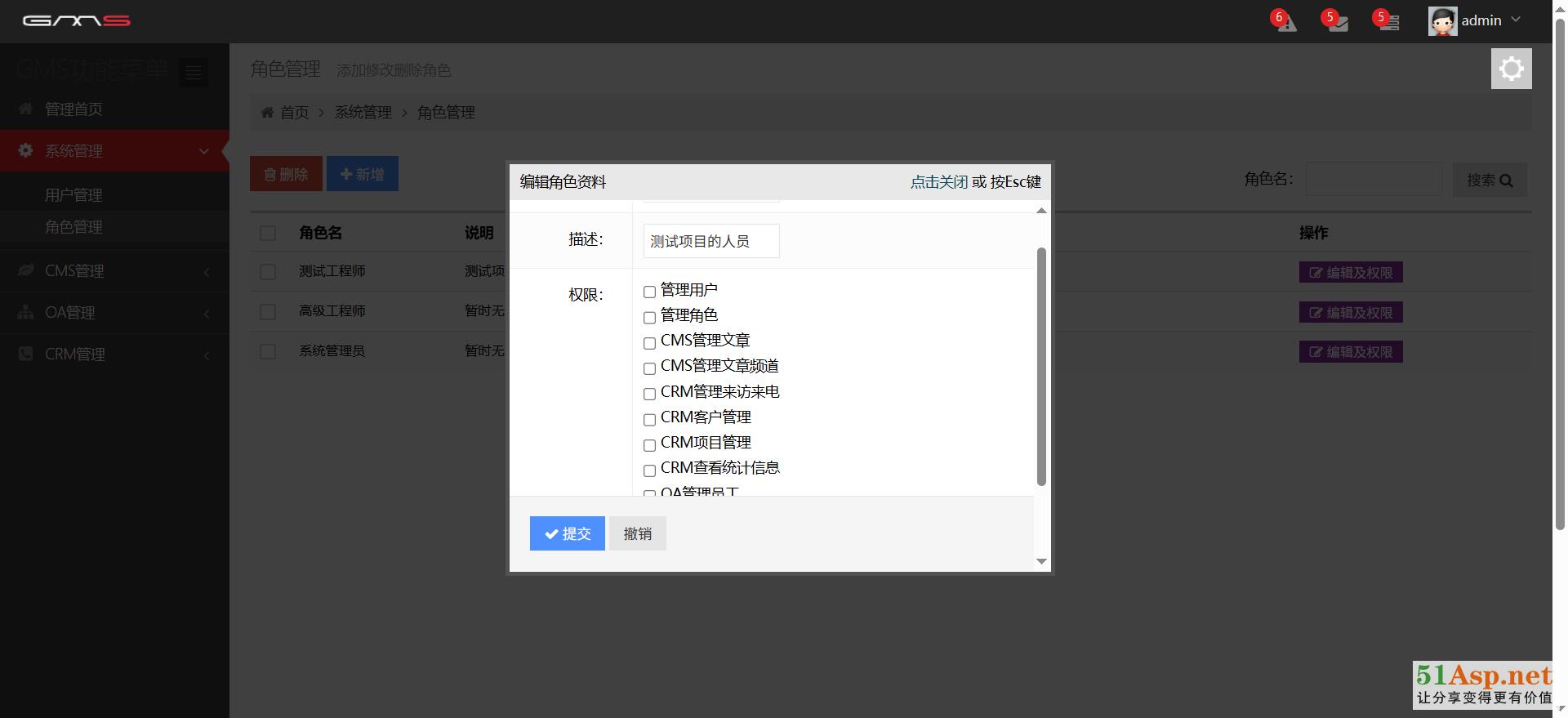Click the 描述 description input field
This screenshot has height=718, width=1568.
tap(710, 241)
